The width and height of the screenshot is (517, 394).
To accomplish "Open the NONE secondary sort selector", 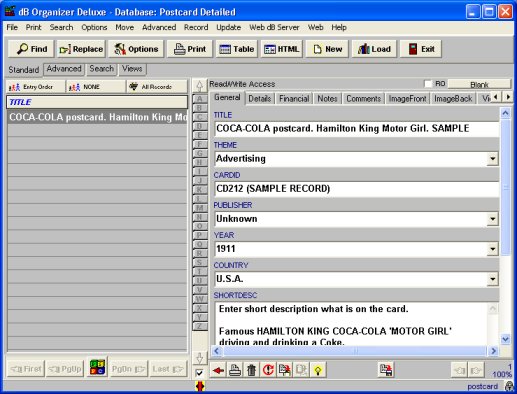I will click(x=96, y=87).
